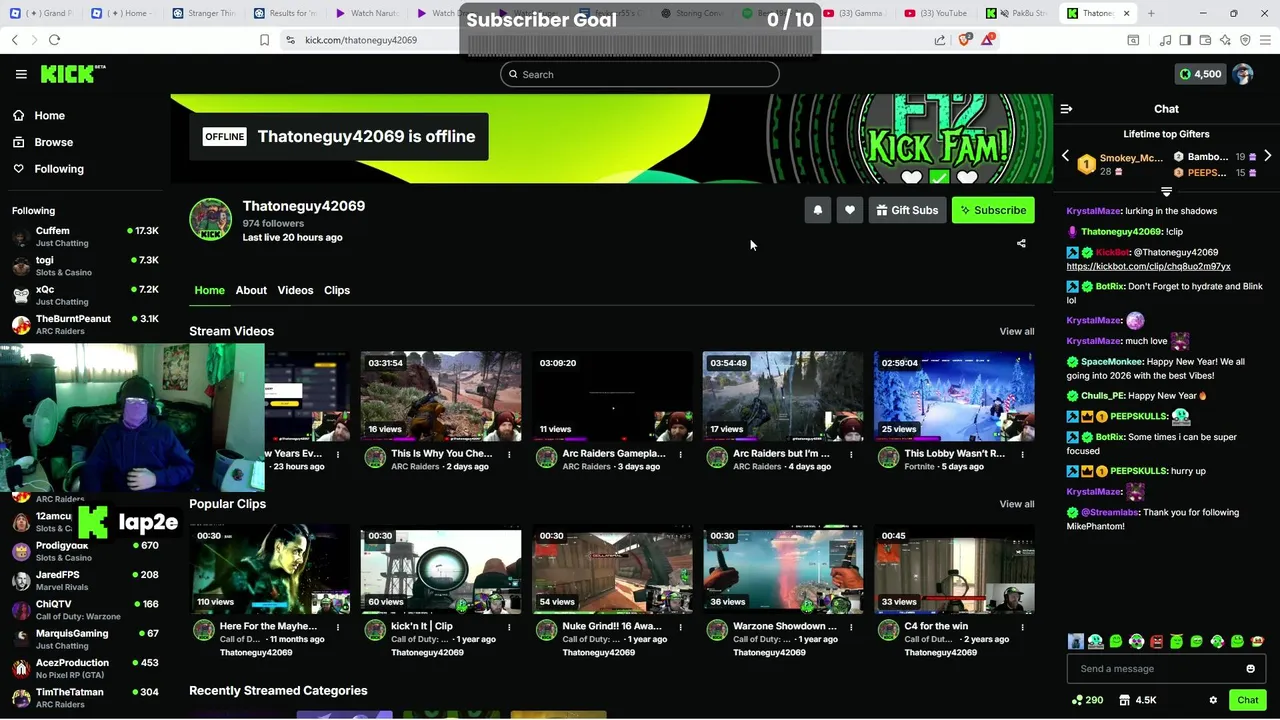This screenshot has height=720, width=1280.
Task: Open options for Here For the Mayhe clip
Action: click(338, 627)
